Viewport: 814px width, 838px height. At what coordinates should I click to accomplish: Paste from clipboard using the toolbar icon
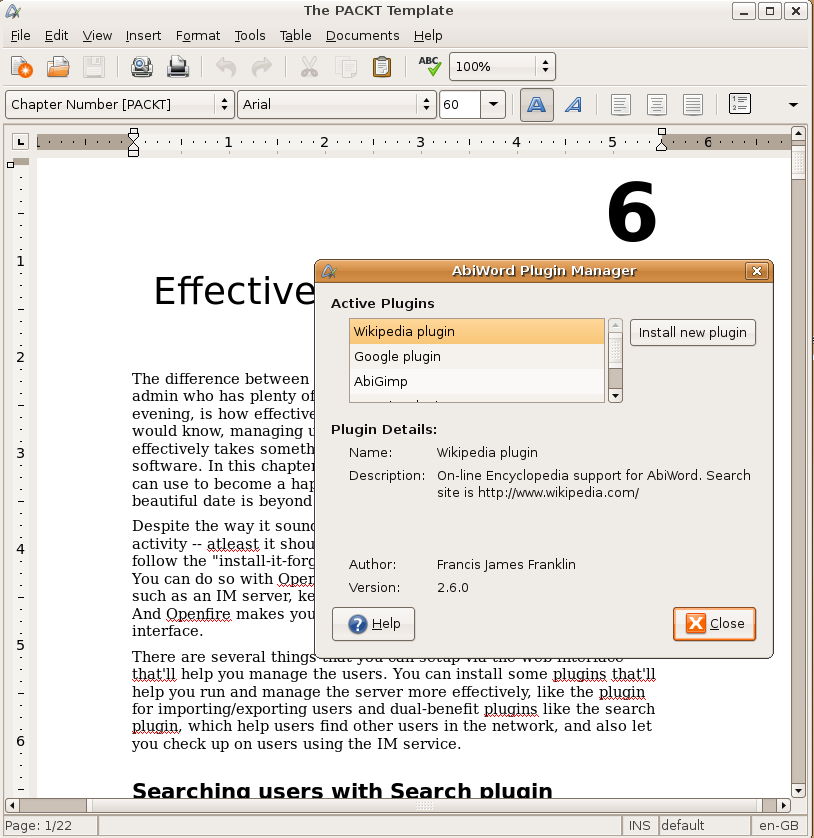click(381, 67)
